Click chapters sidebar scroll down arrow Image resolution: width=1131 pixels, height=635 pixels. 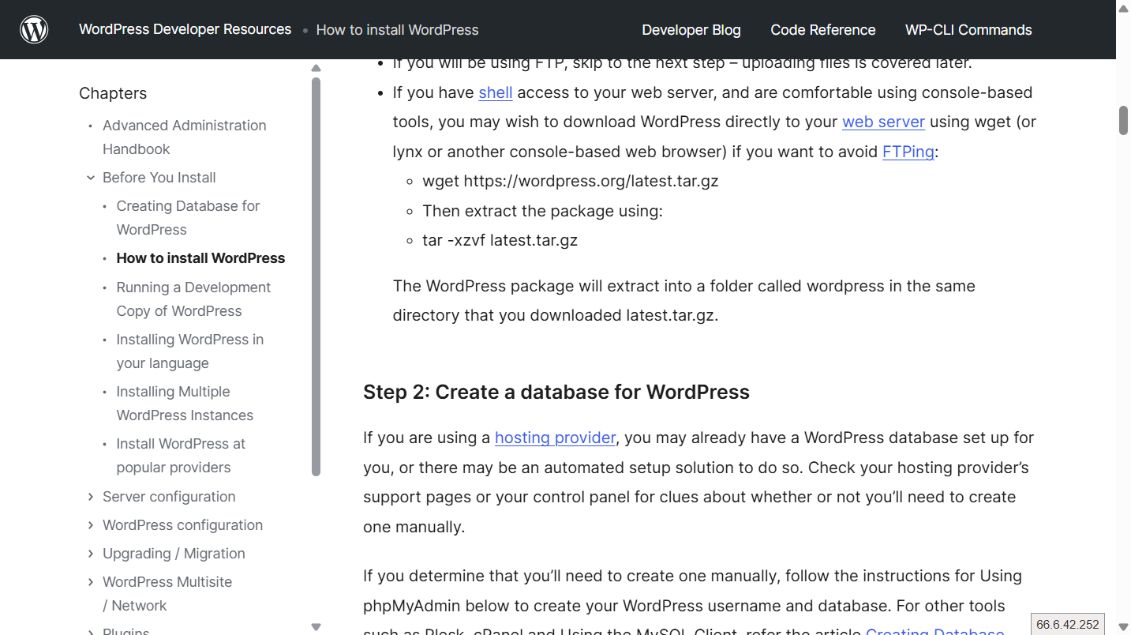pyautogui.click(x=316, y=627)
